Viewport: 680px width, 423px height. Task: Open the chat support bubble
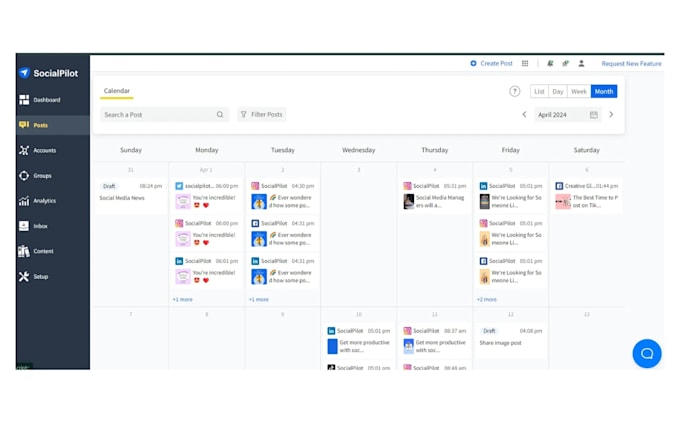pos(647,353)
